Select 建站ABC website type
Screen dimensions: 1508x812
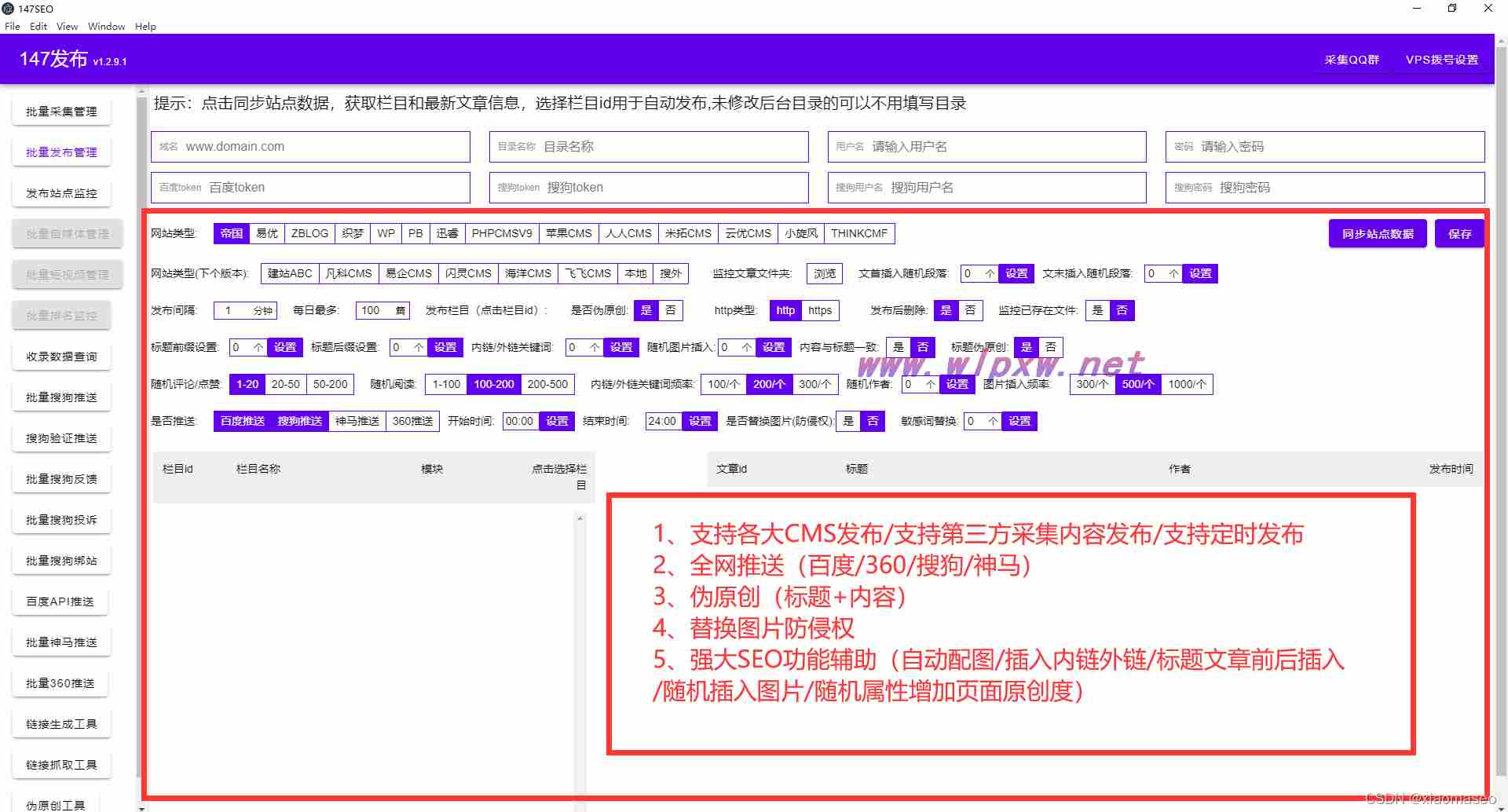click(x=290, y=273)
